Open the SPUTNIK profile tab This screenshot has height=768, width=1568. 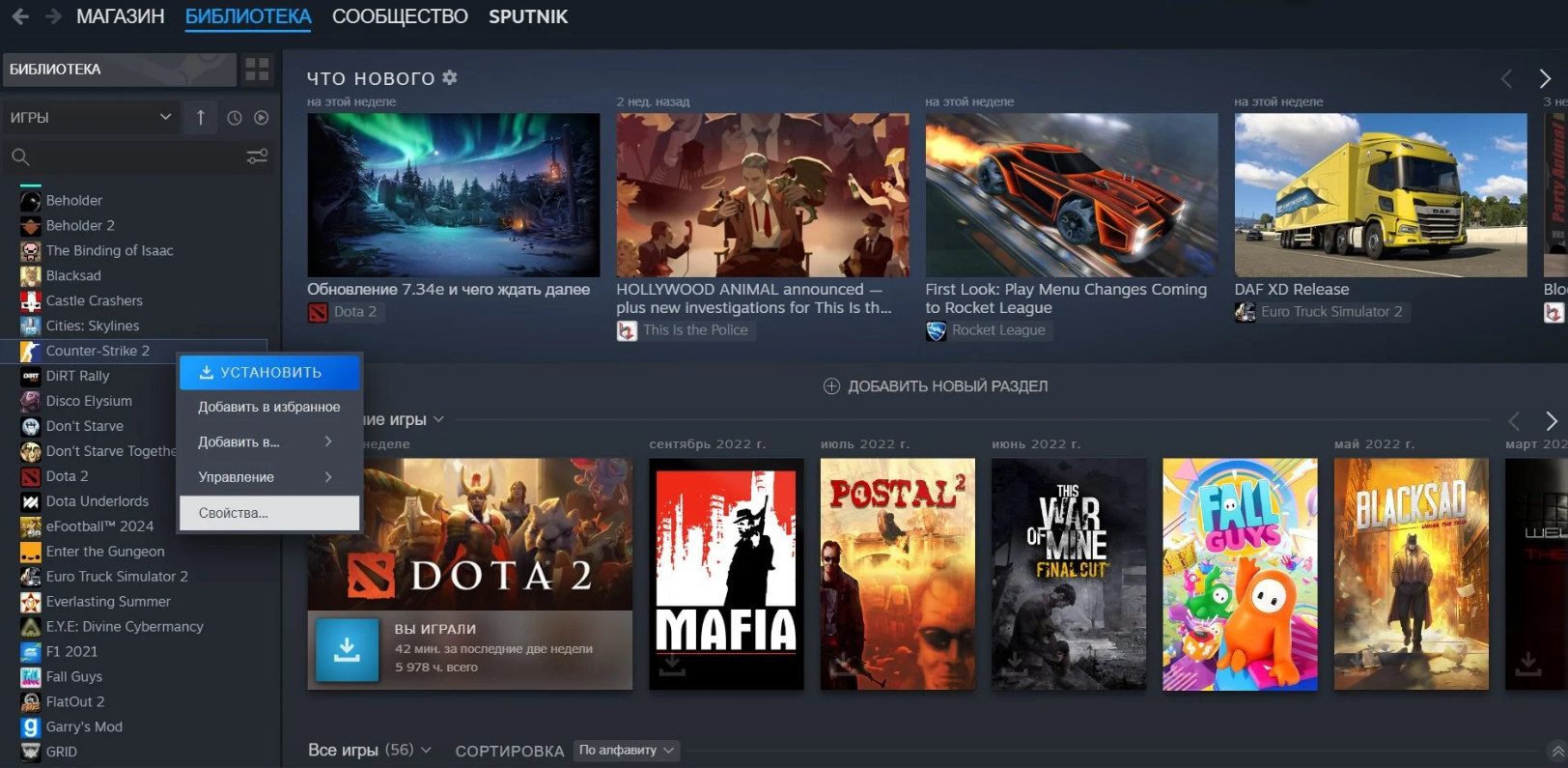tap(528, 16)
